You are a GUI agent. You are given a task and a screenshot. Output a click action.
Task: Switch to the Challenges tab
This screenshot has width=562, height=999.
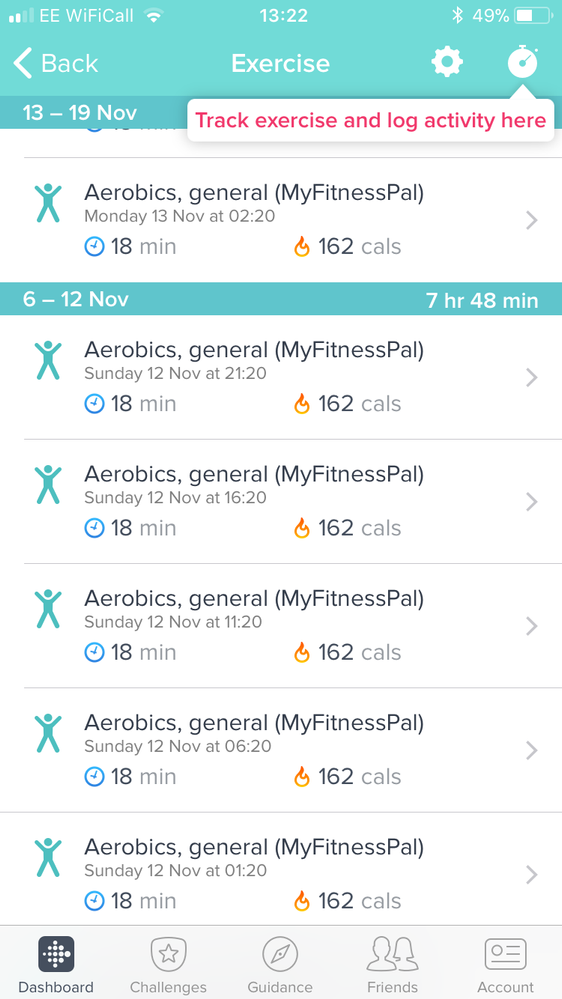point(168,964)
